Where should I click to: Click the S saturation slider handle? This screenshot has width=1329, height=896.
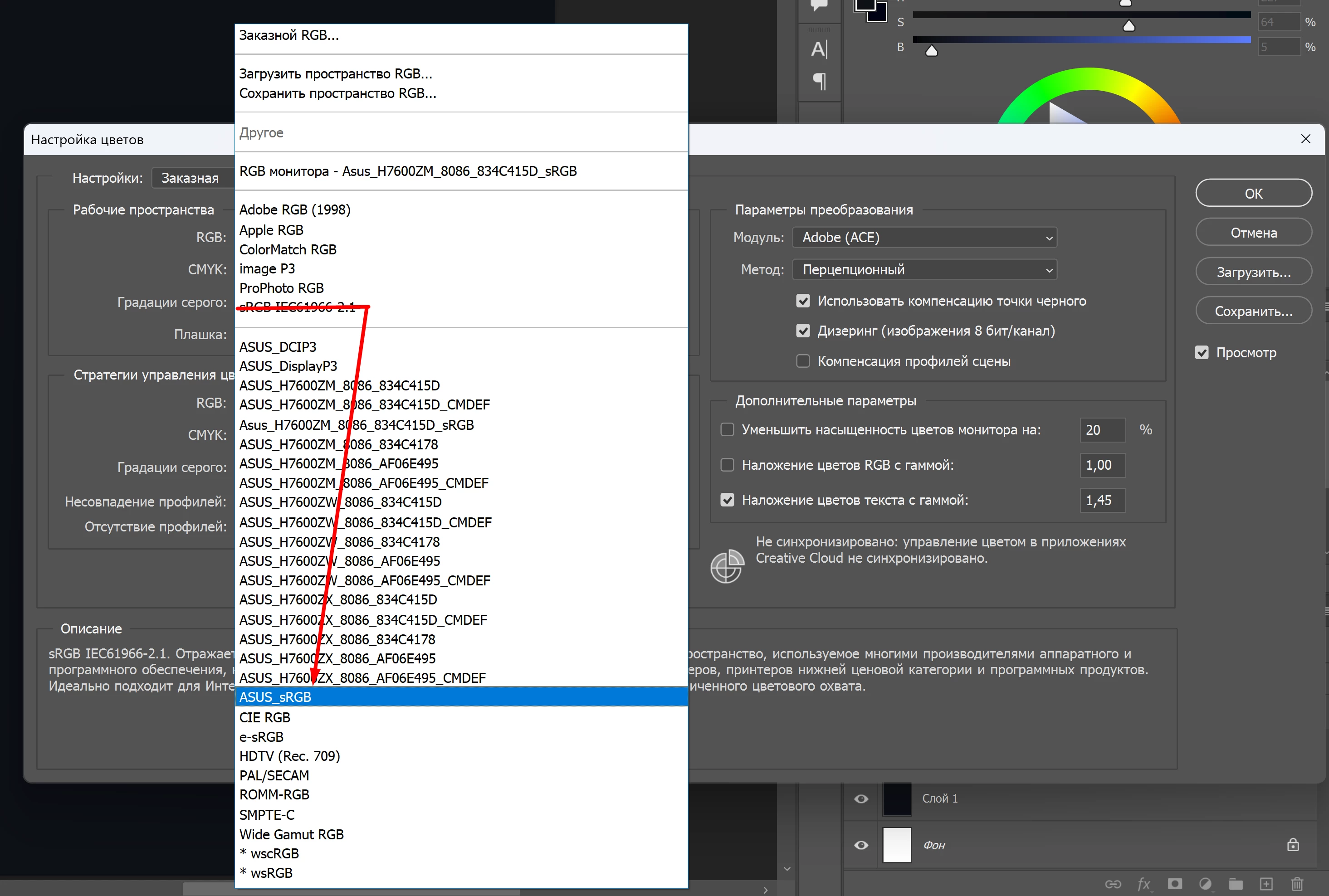point(1129,26)
